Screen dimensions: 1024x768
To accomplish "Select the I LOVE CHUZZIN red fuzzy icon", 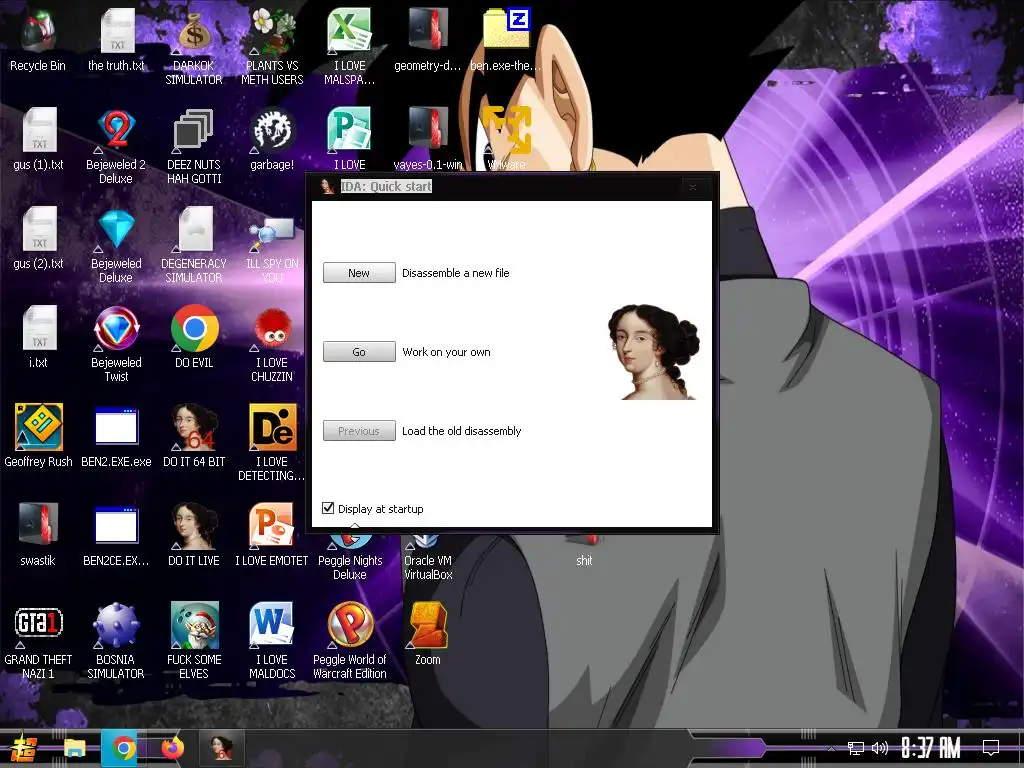I will coord(272,328).
